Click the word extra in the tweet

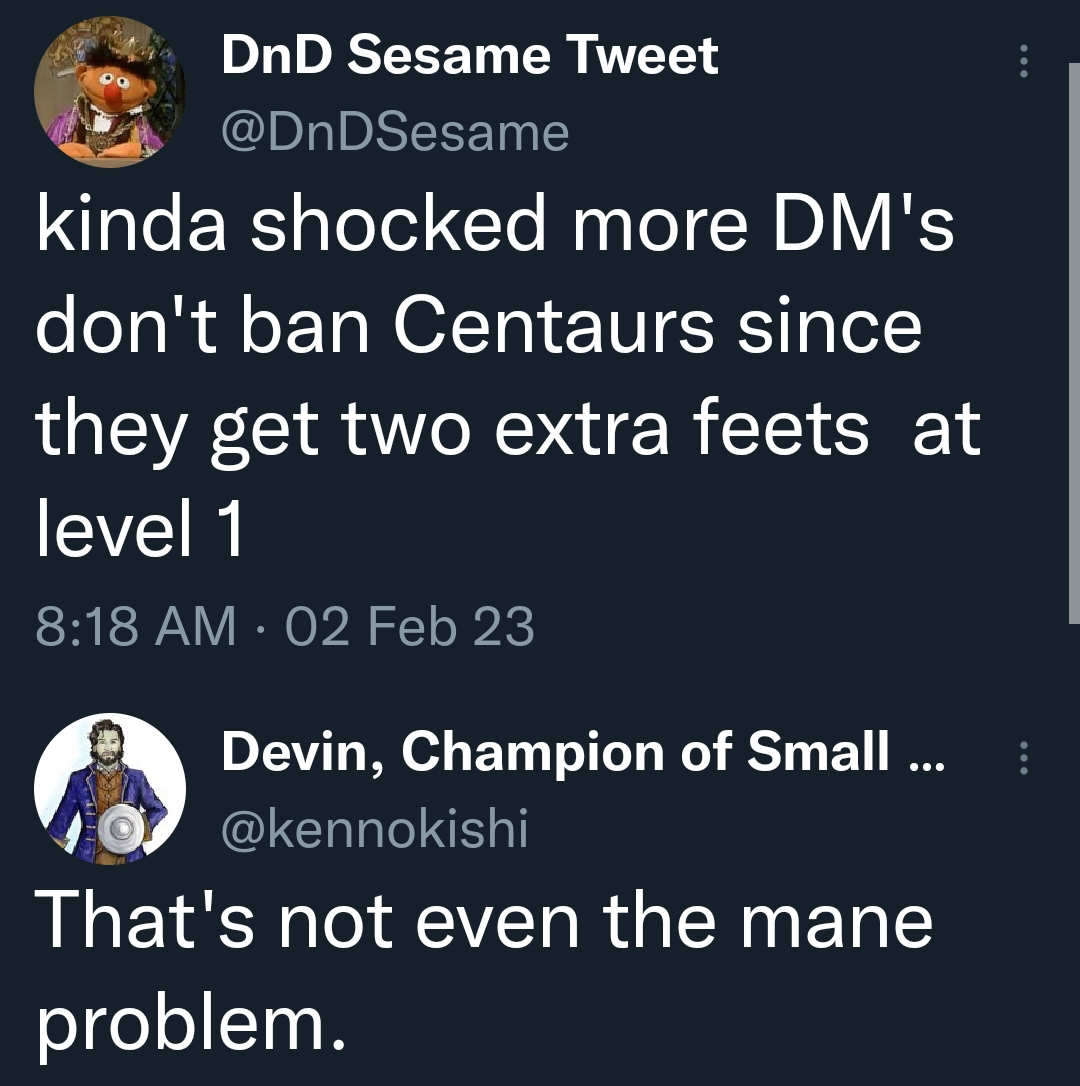tap(583, 429)
